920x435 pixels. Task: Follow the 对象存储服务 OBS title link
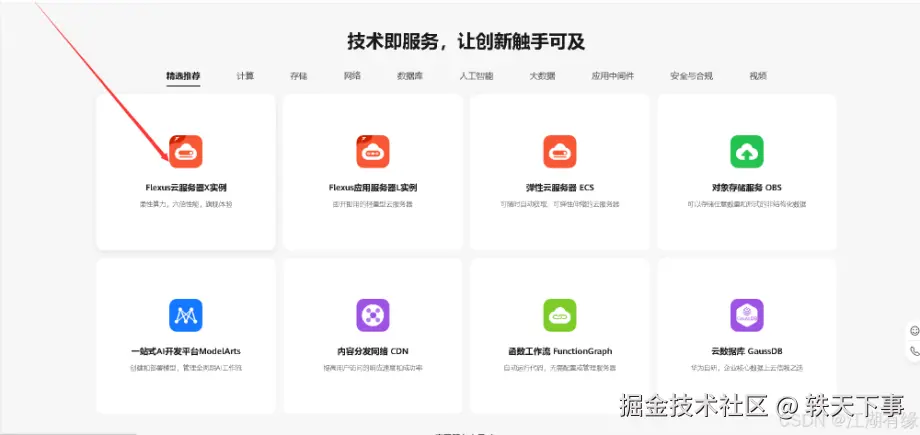(x=747, y=188)
